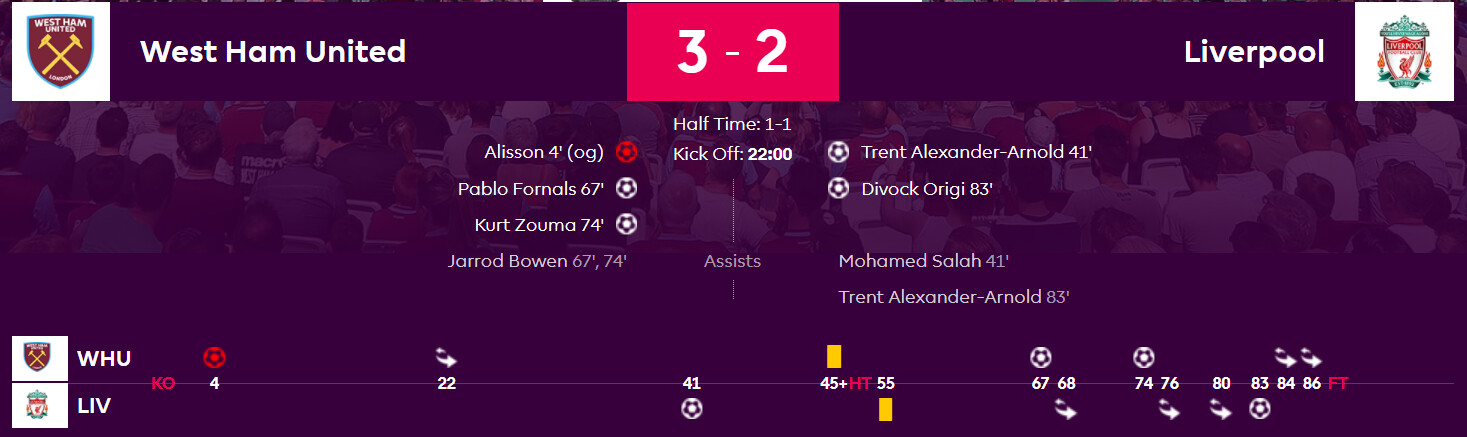
Task: Select the Liverpool goal icon at 41 minutes
Action: tap(691, 408)
